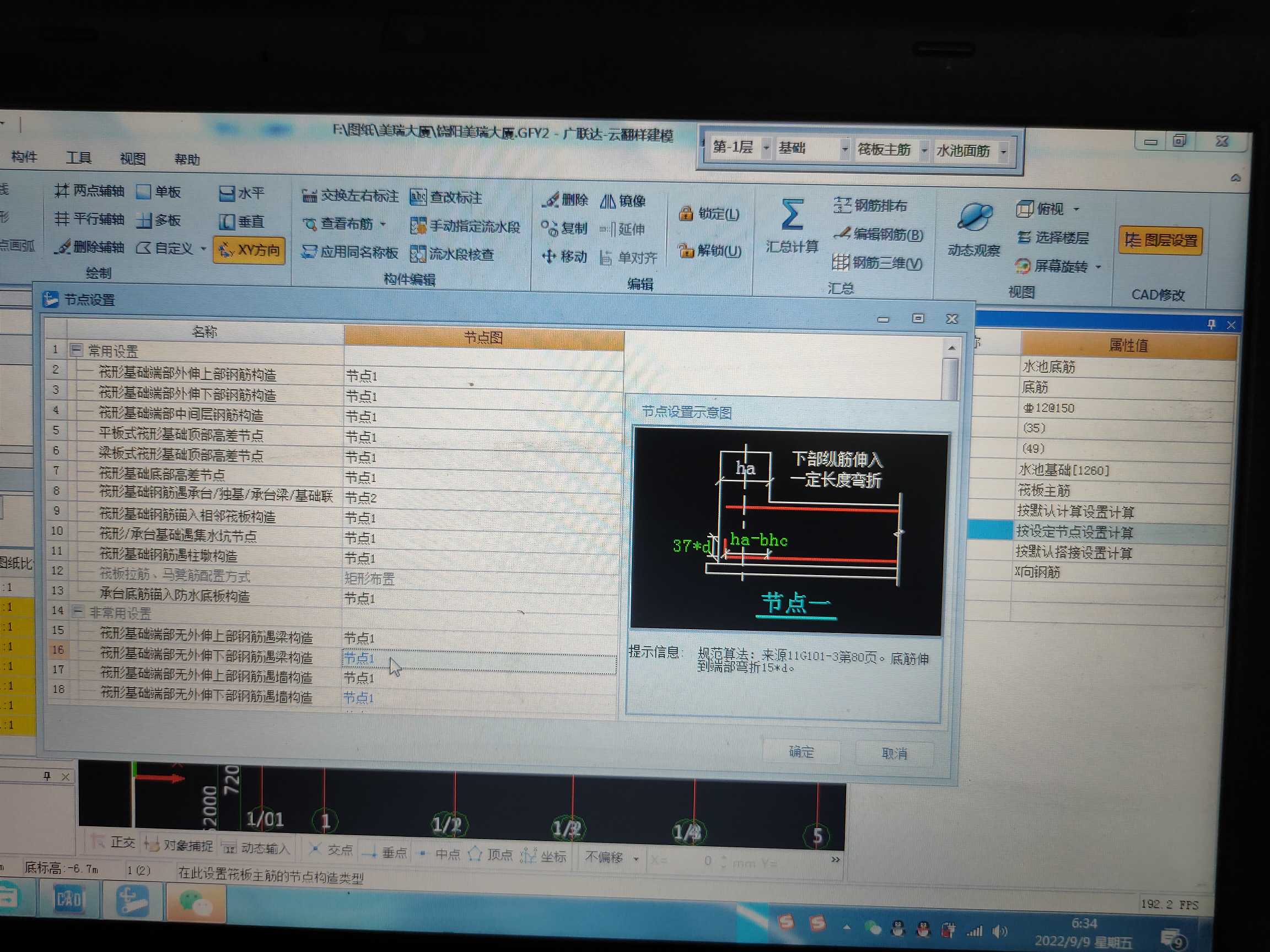Click 确定 in 节点设置 dialog
The width and height of the screenshot is (1270, 952).
[x=801, y=751]
